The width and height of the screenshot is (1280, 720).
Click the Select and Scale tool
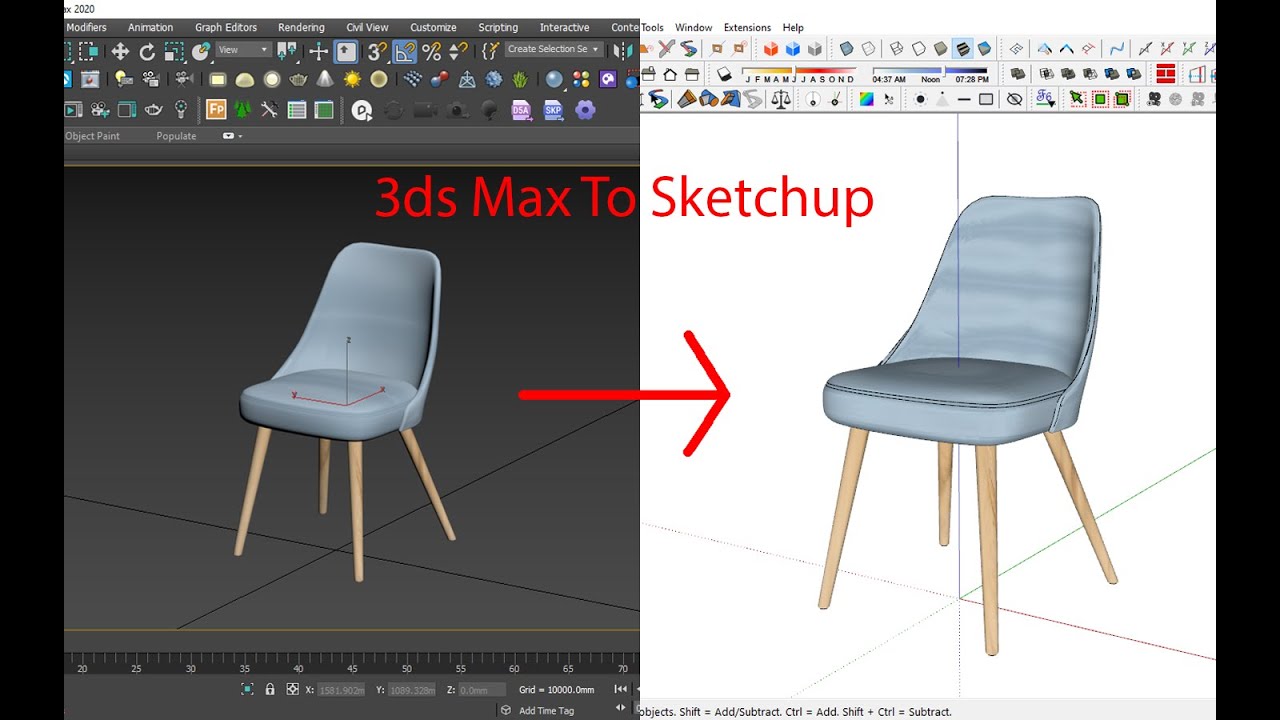click(x=174, y=52)
